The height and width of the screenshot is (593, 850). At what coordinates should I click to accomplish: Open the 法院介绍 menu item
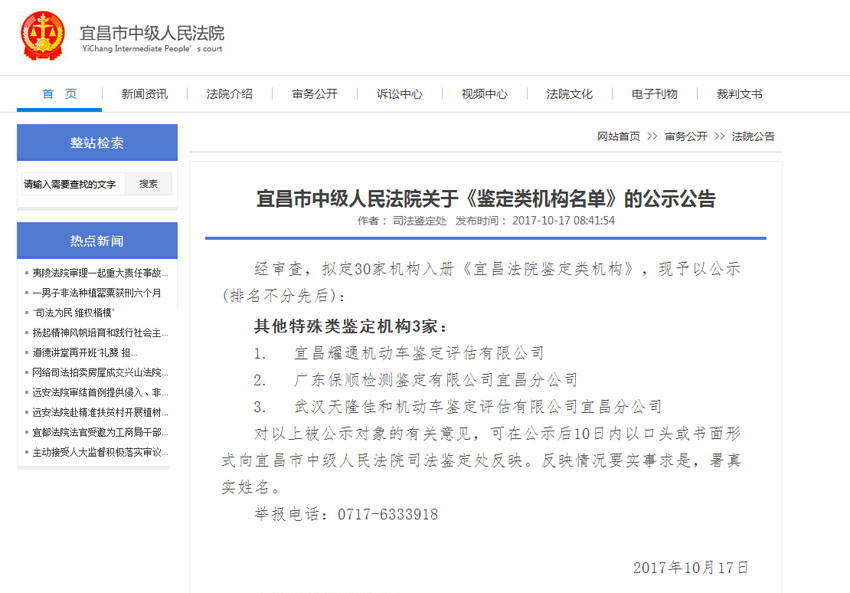tap(229, 94)
